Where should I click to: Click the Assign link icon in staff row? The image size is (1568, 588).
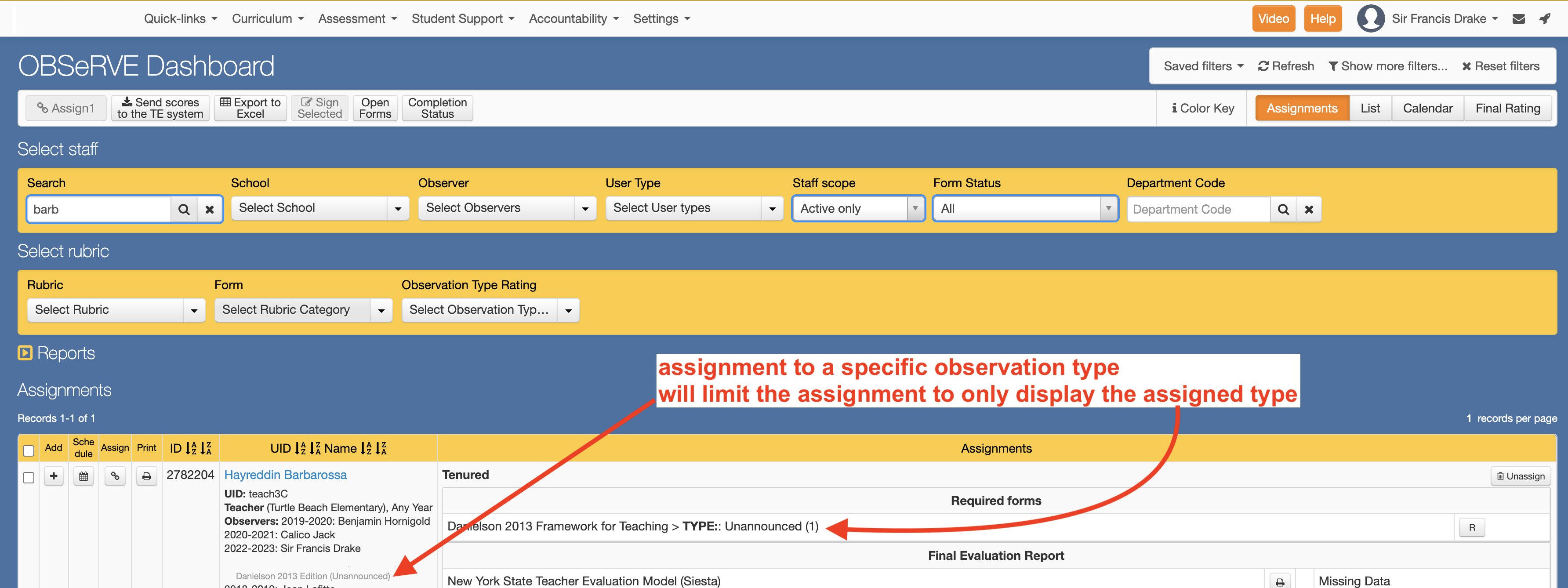click(115, 476)
